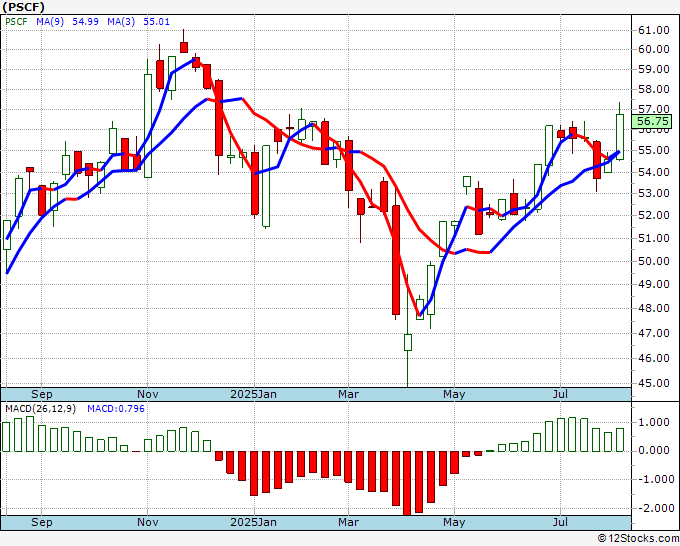680x546 pixels.
Task: Click 2025Jan on the MACD time axis
Action: click(253, 522)
